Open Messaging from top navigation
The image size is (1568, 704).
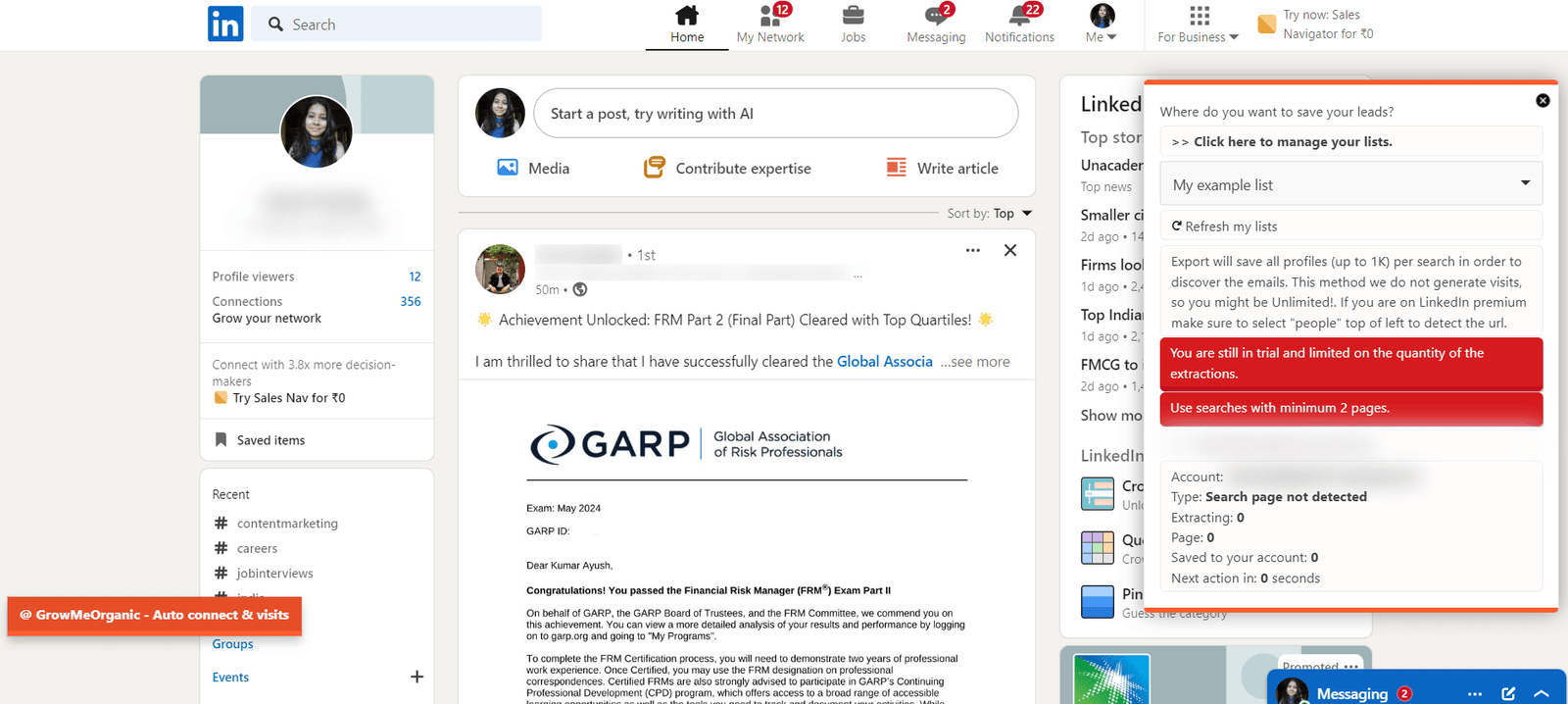pos(936,24)
